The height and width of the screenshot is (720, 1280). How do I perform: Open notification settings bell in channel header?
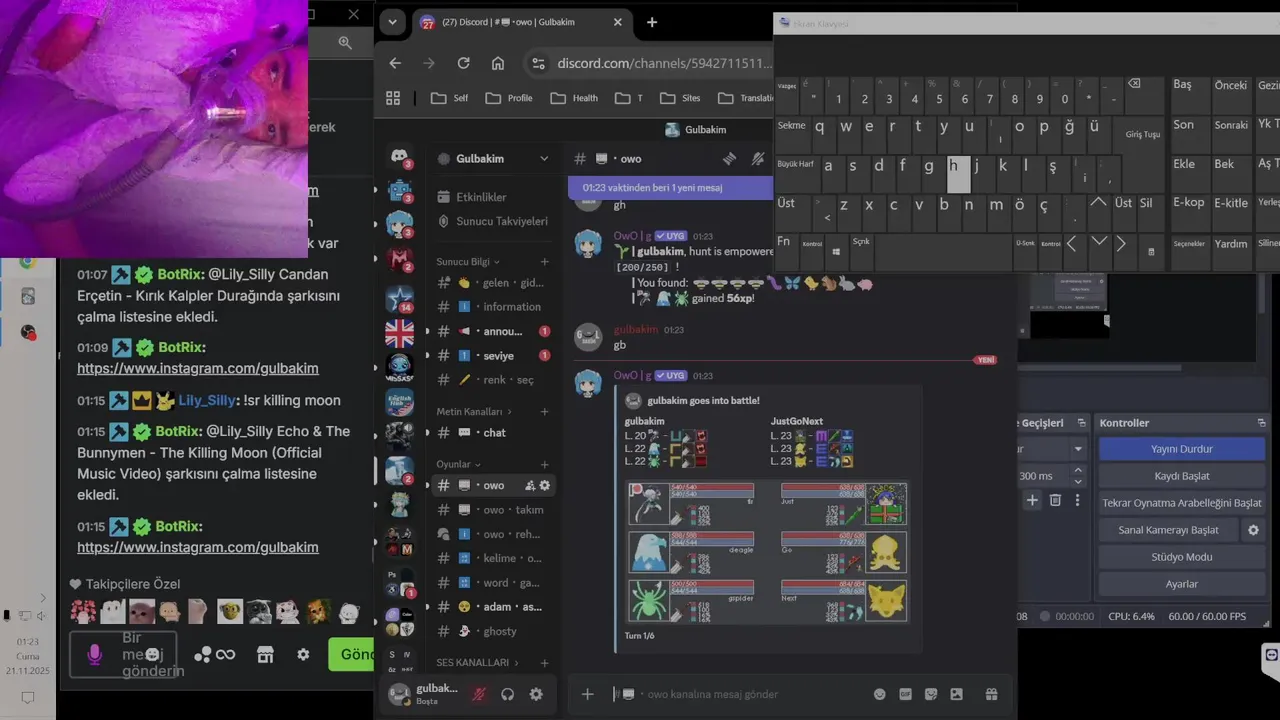tap(758, 159)
